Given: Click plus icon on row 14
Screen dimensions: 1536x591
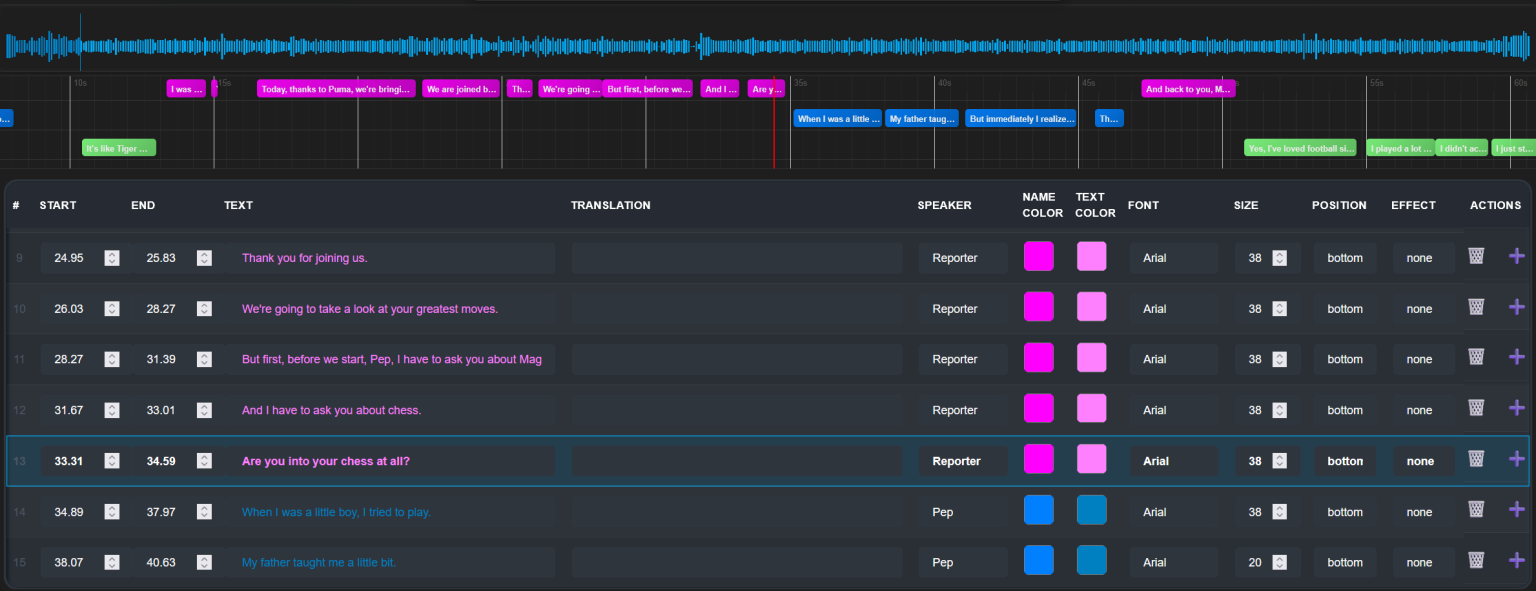Looking at the screenshot, I should (1516, 510).
